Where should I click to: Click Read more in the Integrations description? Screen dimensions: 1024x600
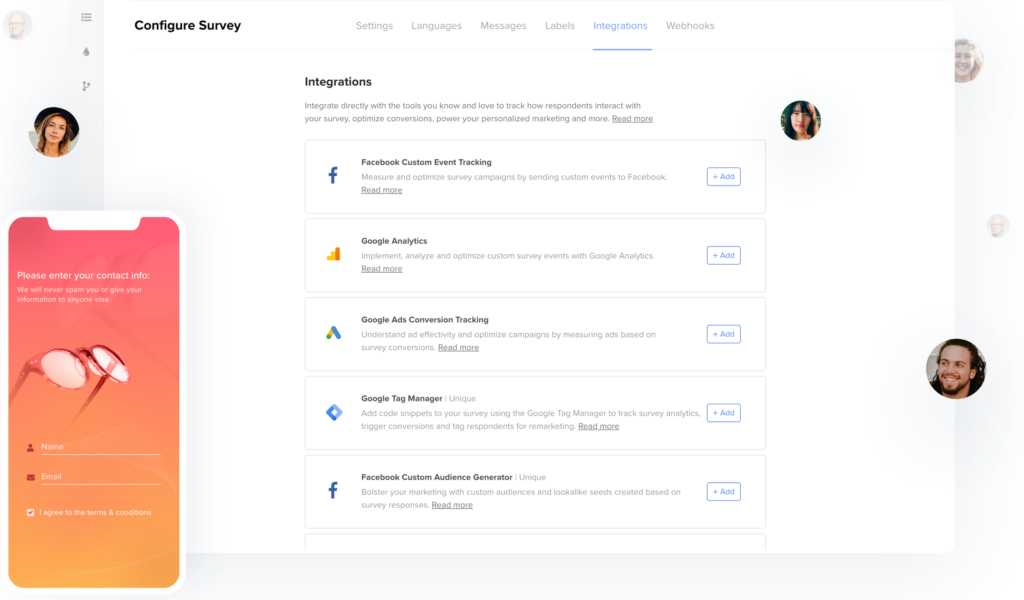(632, 118)
